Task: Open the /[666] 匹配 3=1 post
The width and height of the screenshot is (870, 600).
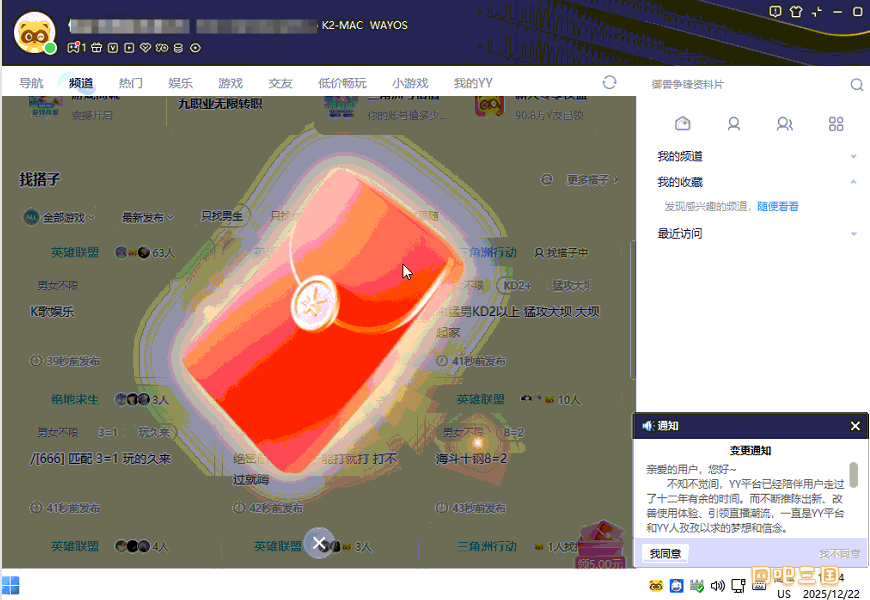Action: (x=100, y=458)
